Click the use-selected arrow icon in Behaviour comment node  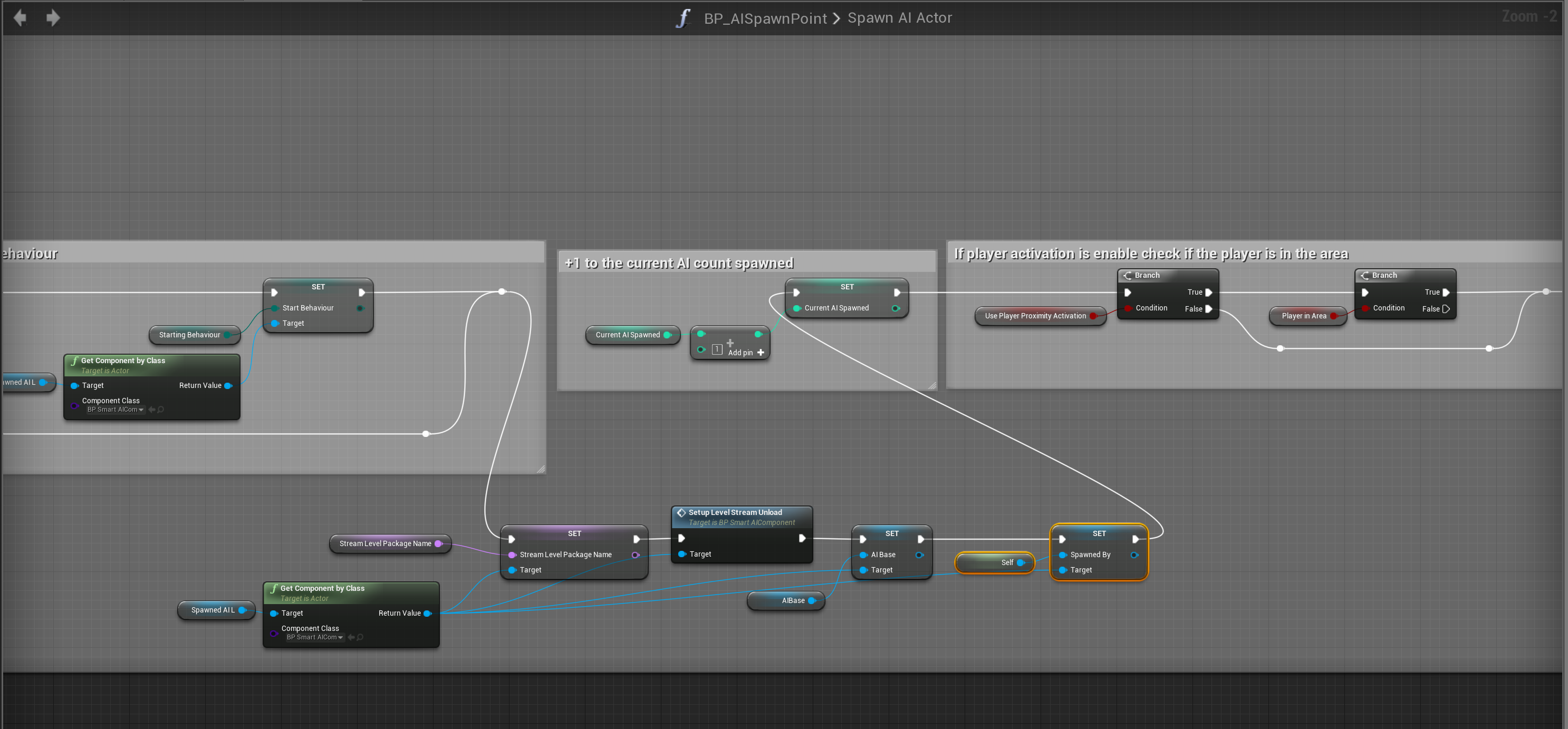pyautogui.click(x=151, y=410)
